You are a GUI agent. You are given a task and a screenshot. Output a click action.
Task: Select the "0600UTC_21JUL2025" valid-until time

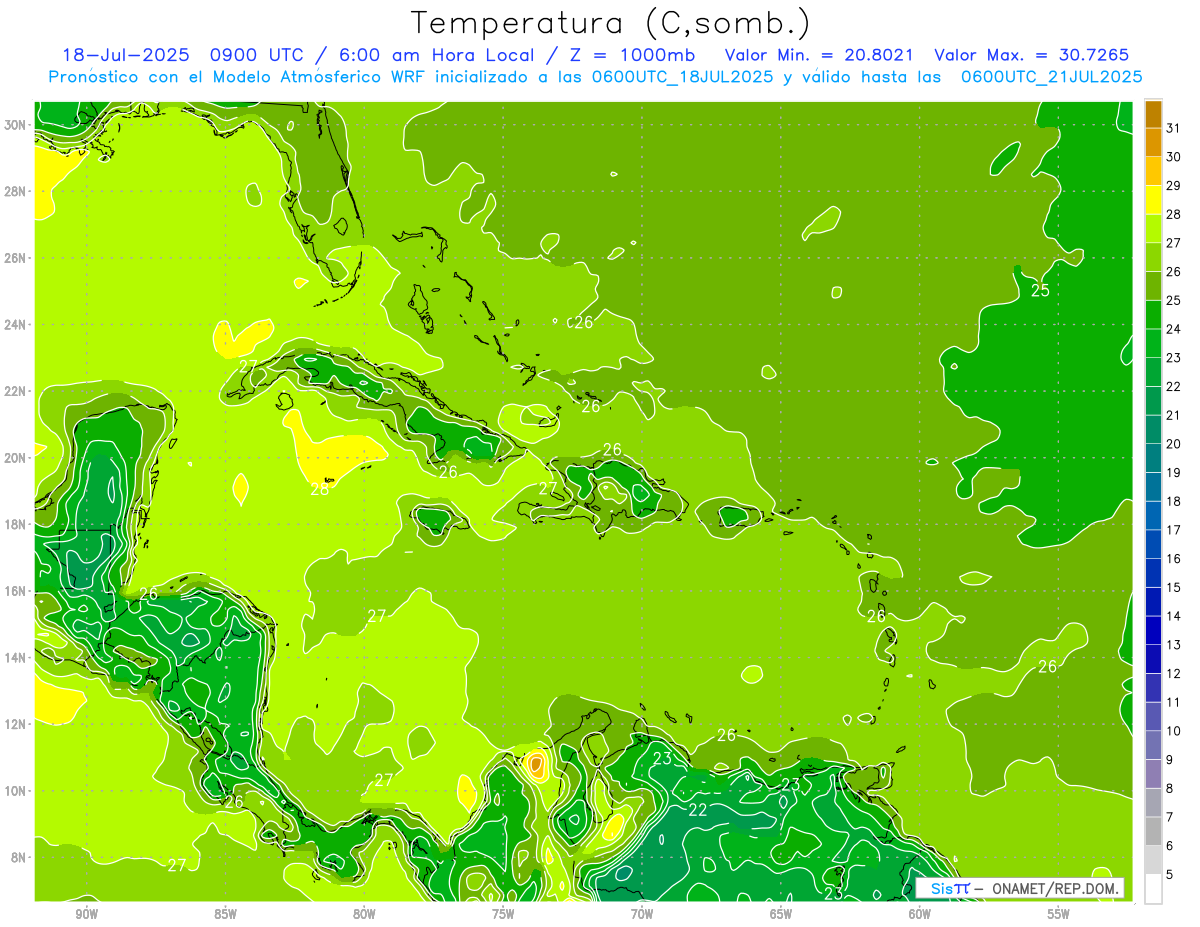coord(1052,76)
